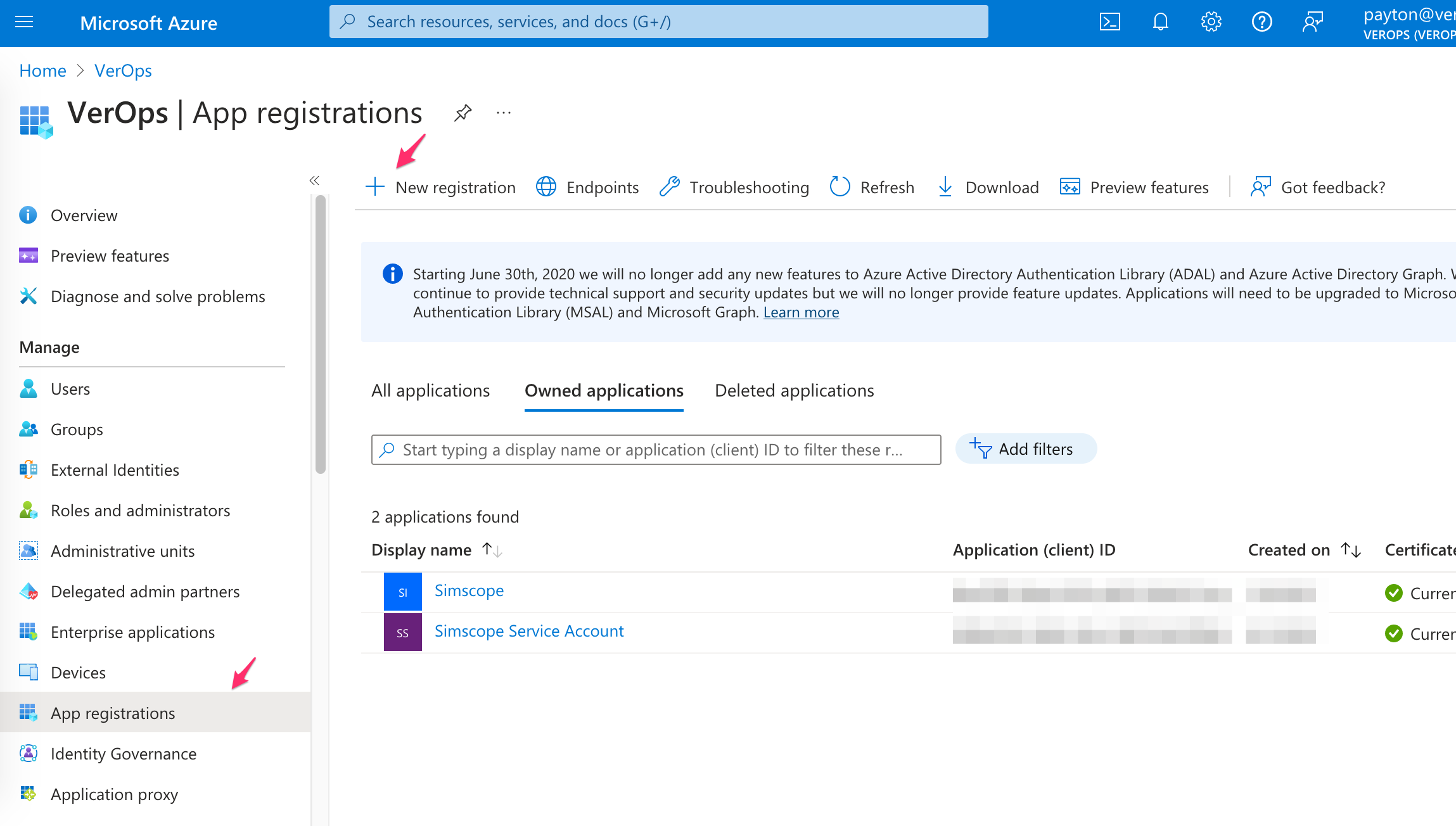This screenshot has width=1456, height=826.
Task: Select the All applications tab
Action: coord(430,390)
